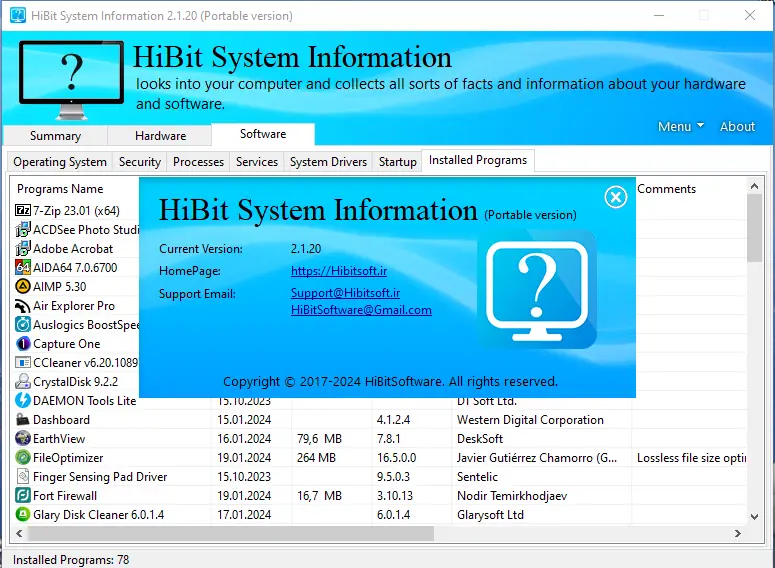
Task: Click the title bar HiBit app icon
Action: click(18, 15)
